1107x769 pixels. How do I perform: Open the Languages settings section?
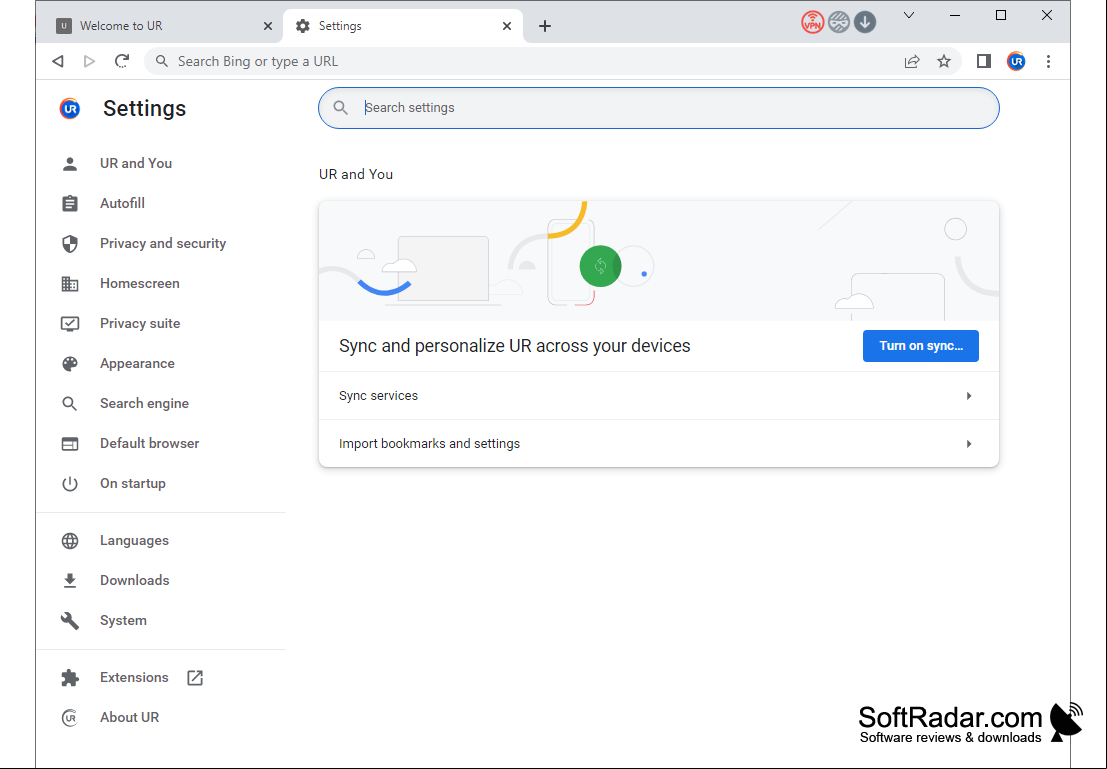tap(134, 540)
